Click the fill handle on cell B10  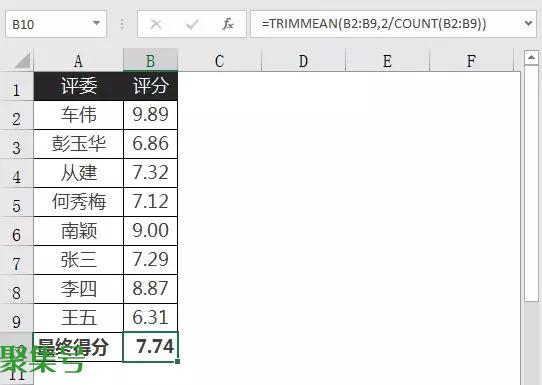coord(177,361)
